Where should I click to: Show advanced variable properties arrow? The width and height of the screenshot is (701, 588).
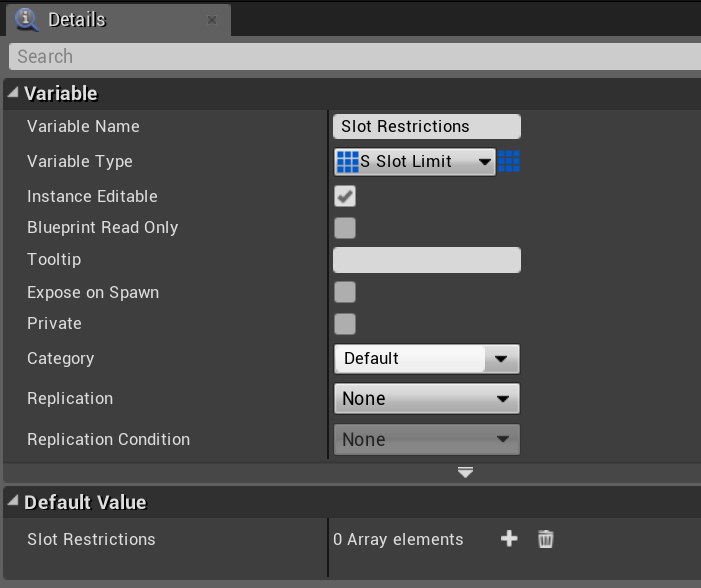click(x=465, y=472)
